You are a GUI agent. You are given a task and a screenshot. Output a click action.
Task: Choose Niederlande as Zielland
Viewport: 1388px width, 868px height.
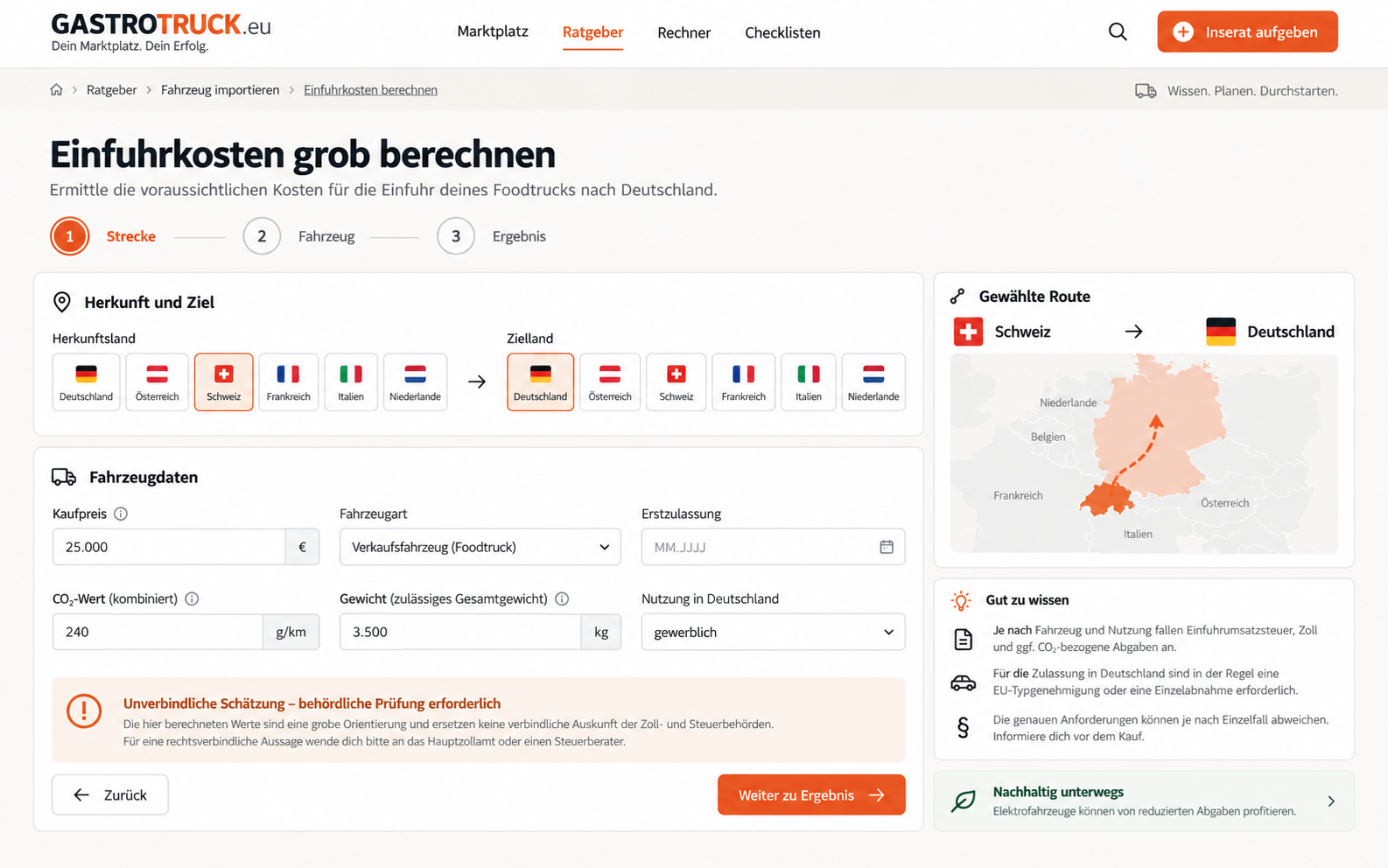coord(873,381)
